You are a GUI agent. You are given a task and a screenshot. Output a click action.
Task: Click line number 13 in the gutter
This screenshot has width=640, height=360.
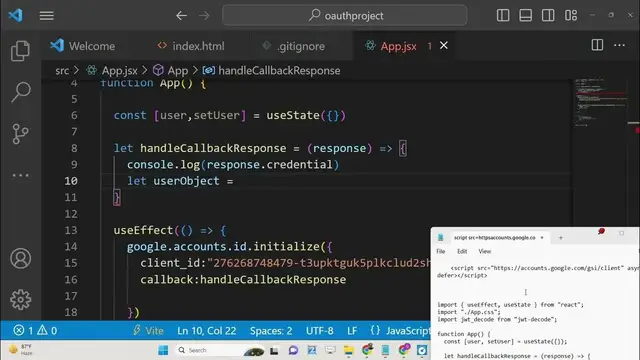71,230
